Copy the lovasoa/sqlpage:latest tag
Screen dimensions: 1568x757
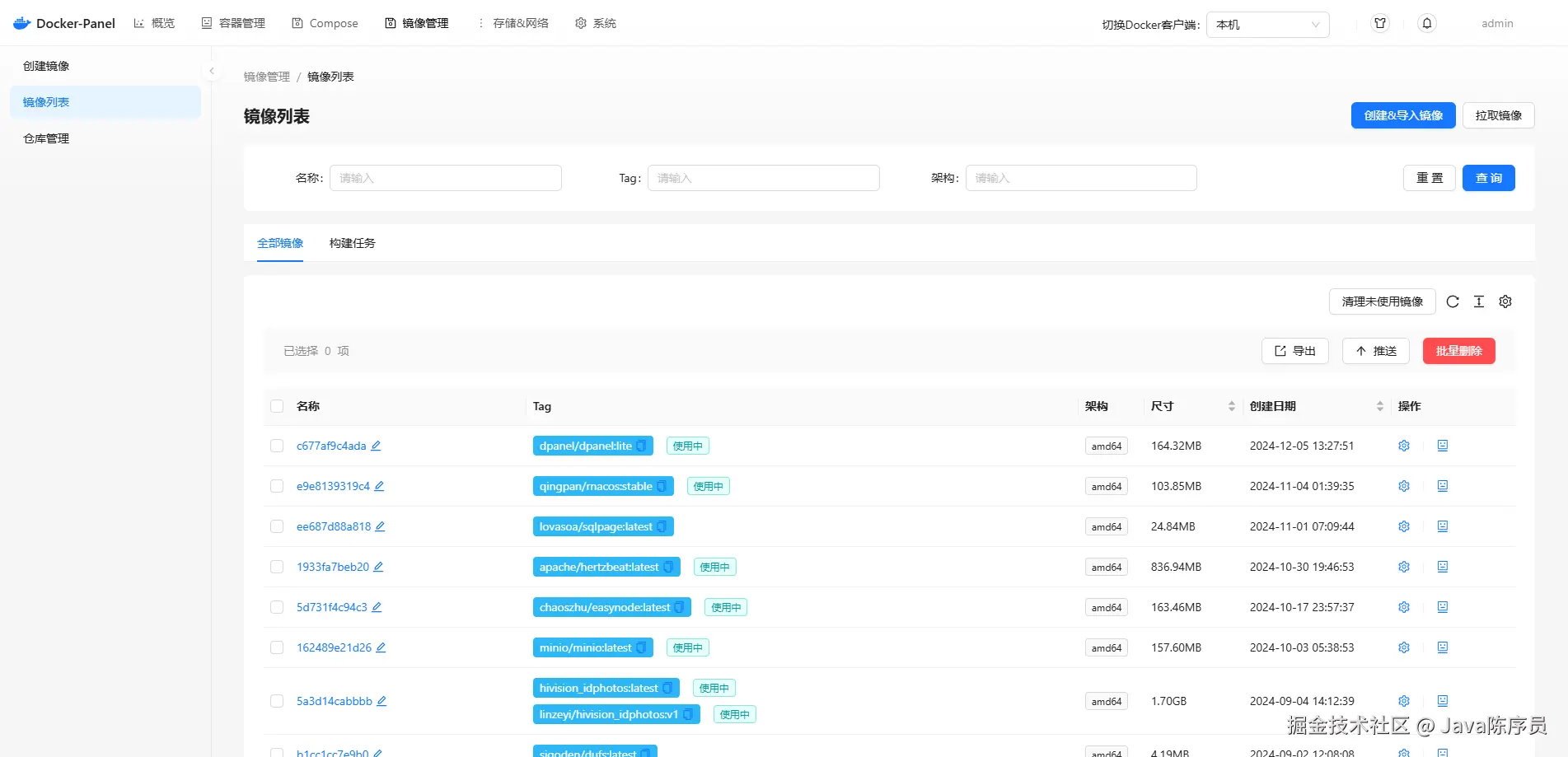pos(662,526)
